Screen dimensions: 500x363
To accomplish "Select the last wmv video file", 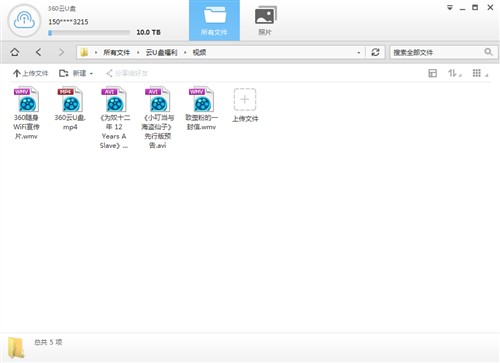I will (x=201, y=109).
